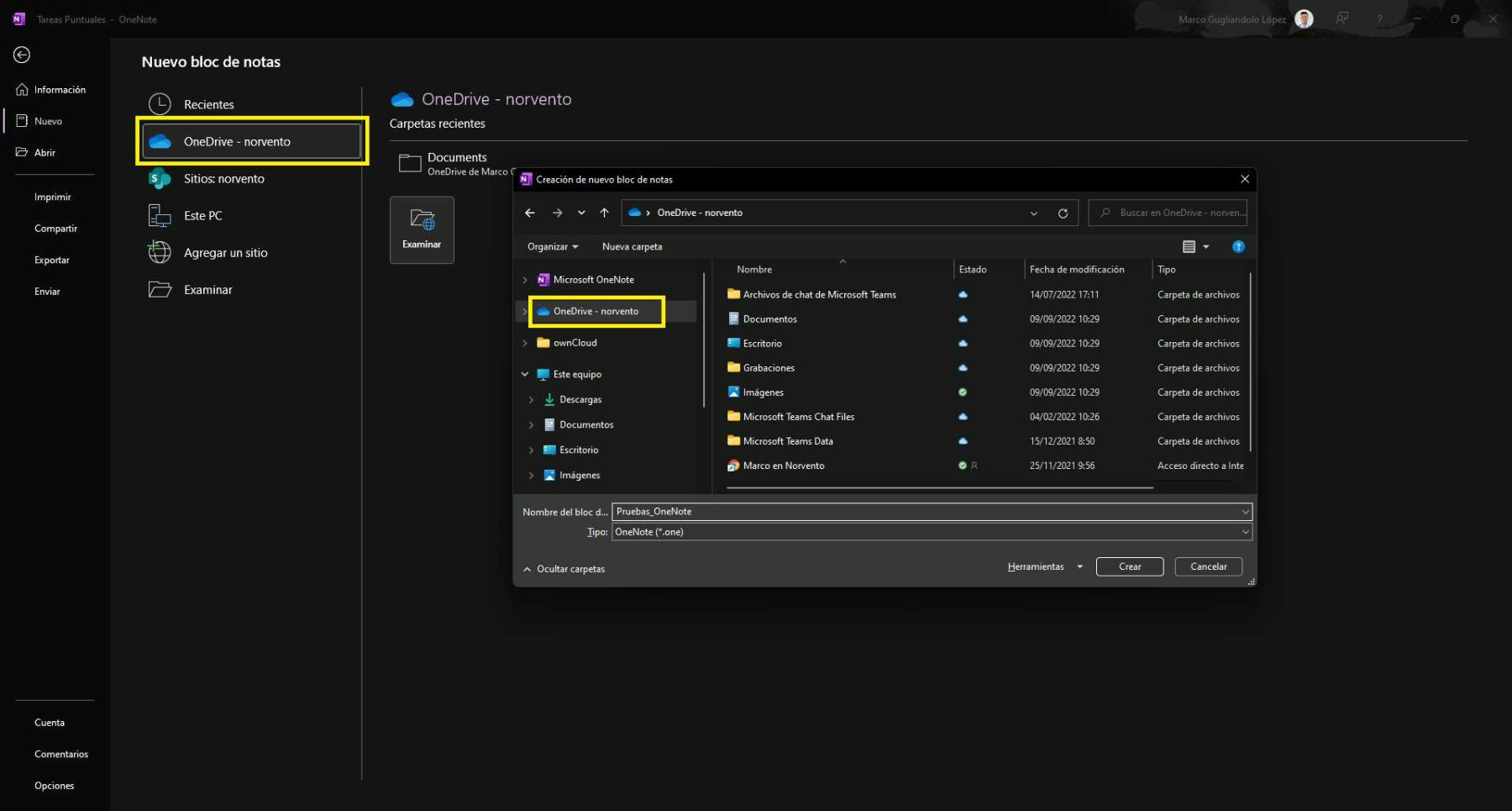Click the Cancelar button
Image resolution: width=1512 pixels, height=811 pixels.
coord(1208,566)
